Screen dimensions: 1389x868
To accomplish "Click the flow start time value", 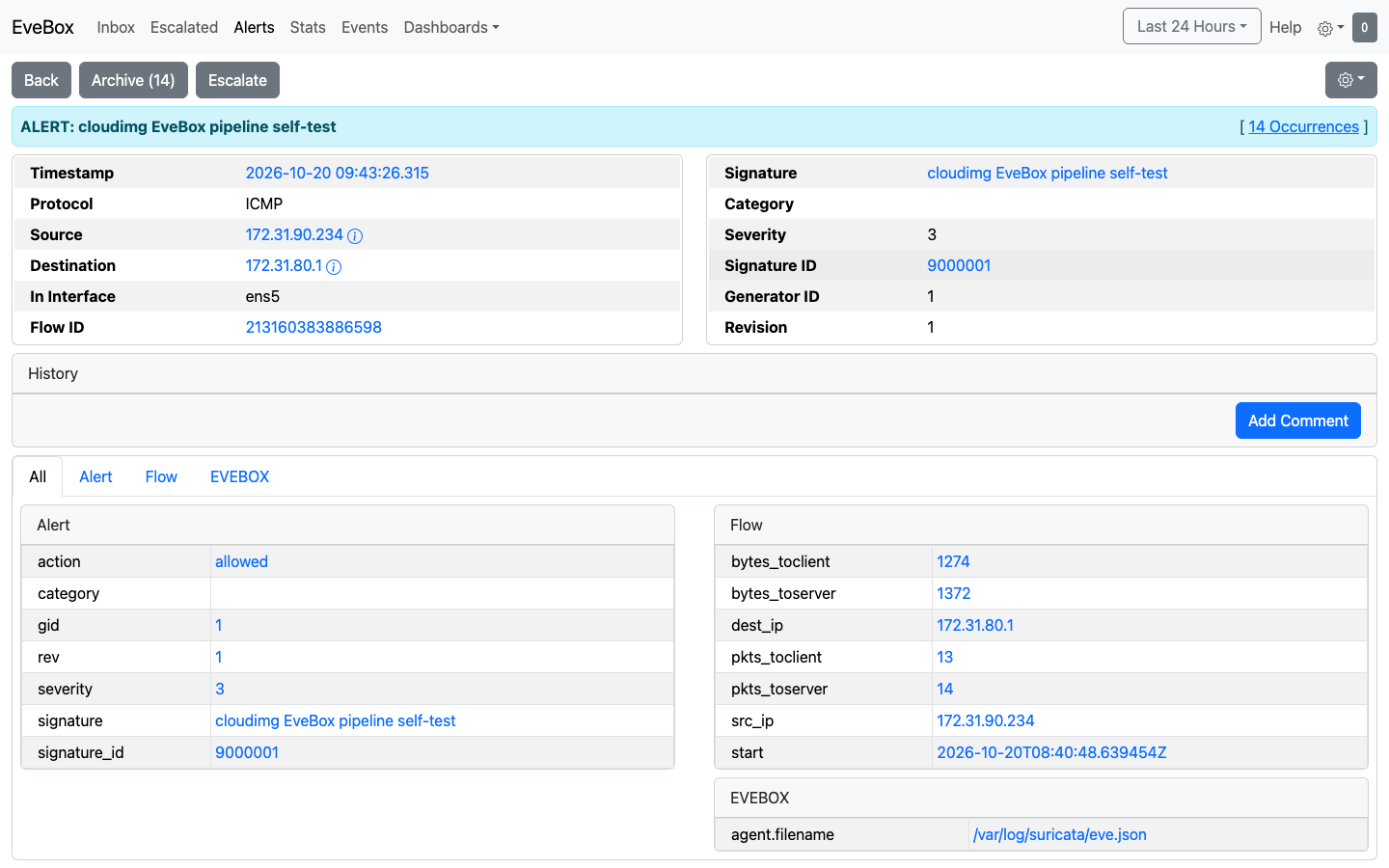I will click(1051, 752).
